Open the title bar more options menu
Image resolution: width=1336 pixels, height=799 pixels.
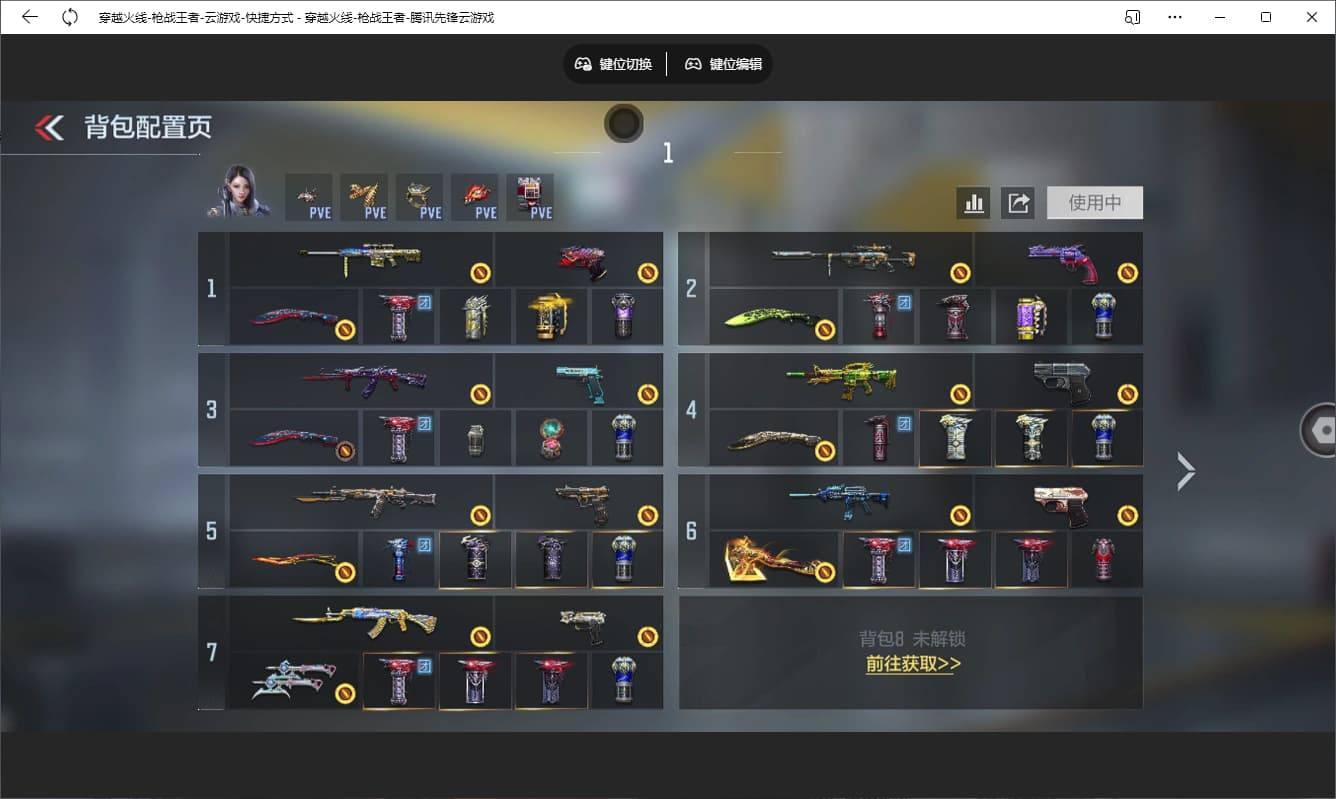[x=1175, y=17]
